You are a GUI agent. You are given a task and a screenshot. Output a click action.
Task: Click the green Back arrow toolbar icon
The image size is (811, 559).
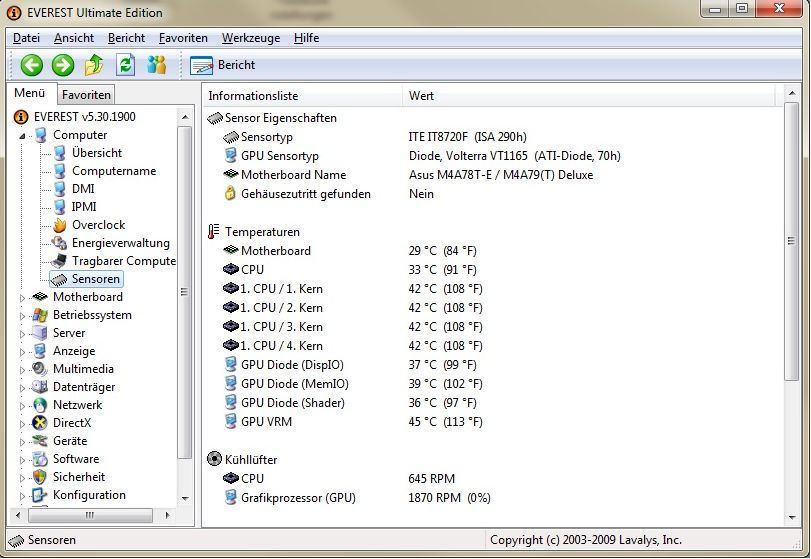32,65
